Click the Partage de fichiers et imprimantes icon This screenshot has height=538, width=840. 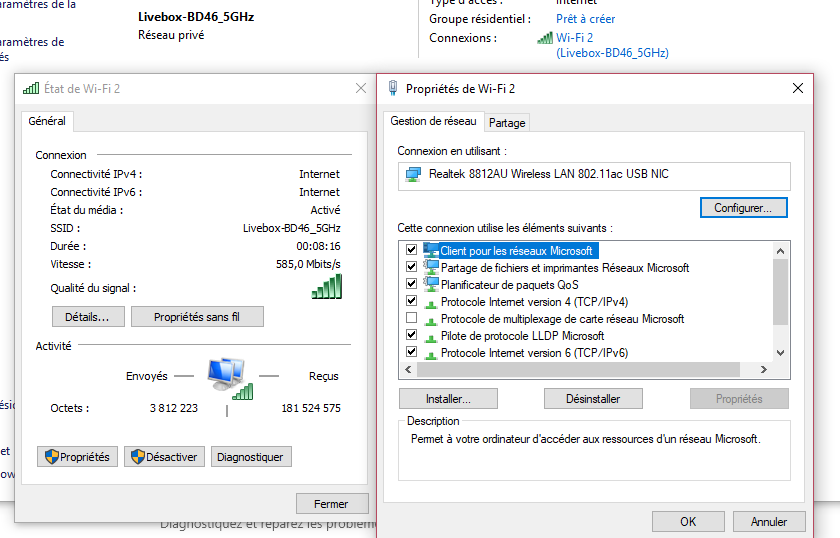point(431,267)
